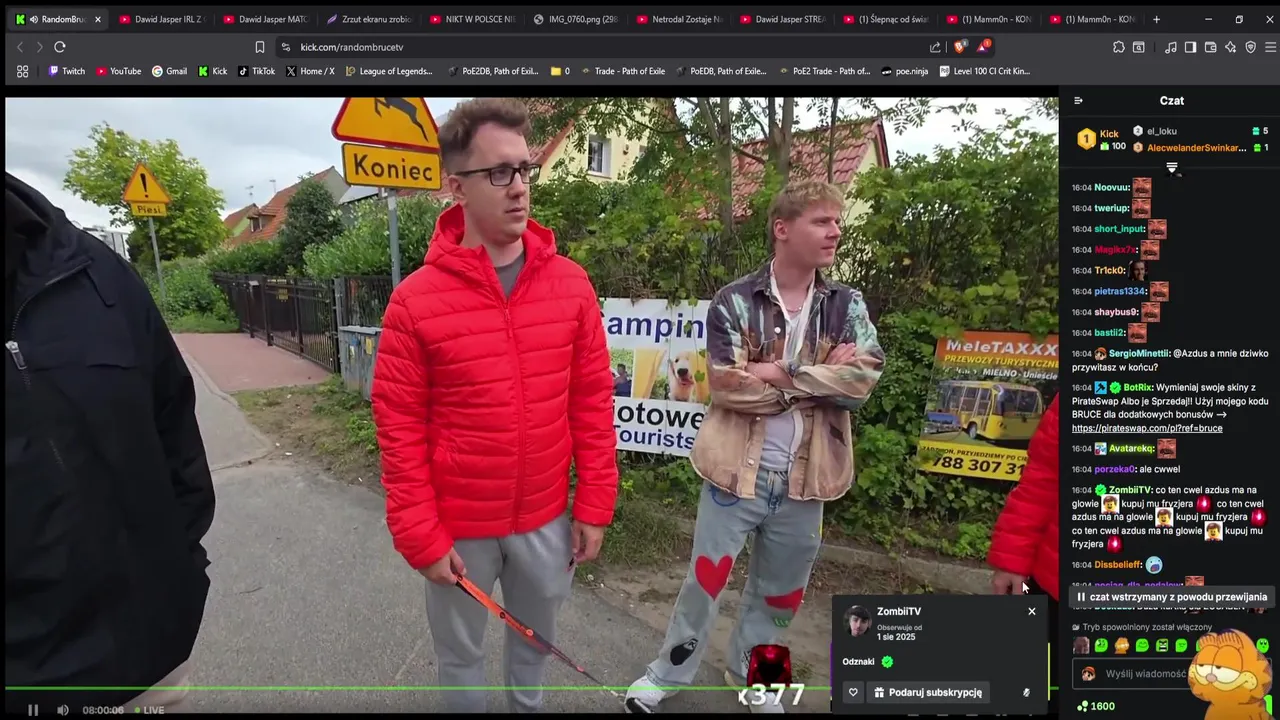The width and height of the screenshot is (1280, 720).
Task: Open the 1600 channel points counter
Action: coord(1095,706)
